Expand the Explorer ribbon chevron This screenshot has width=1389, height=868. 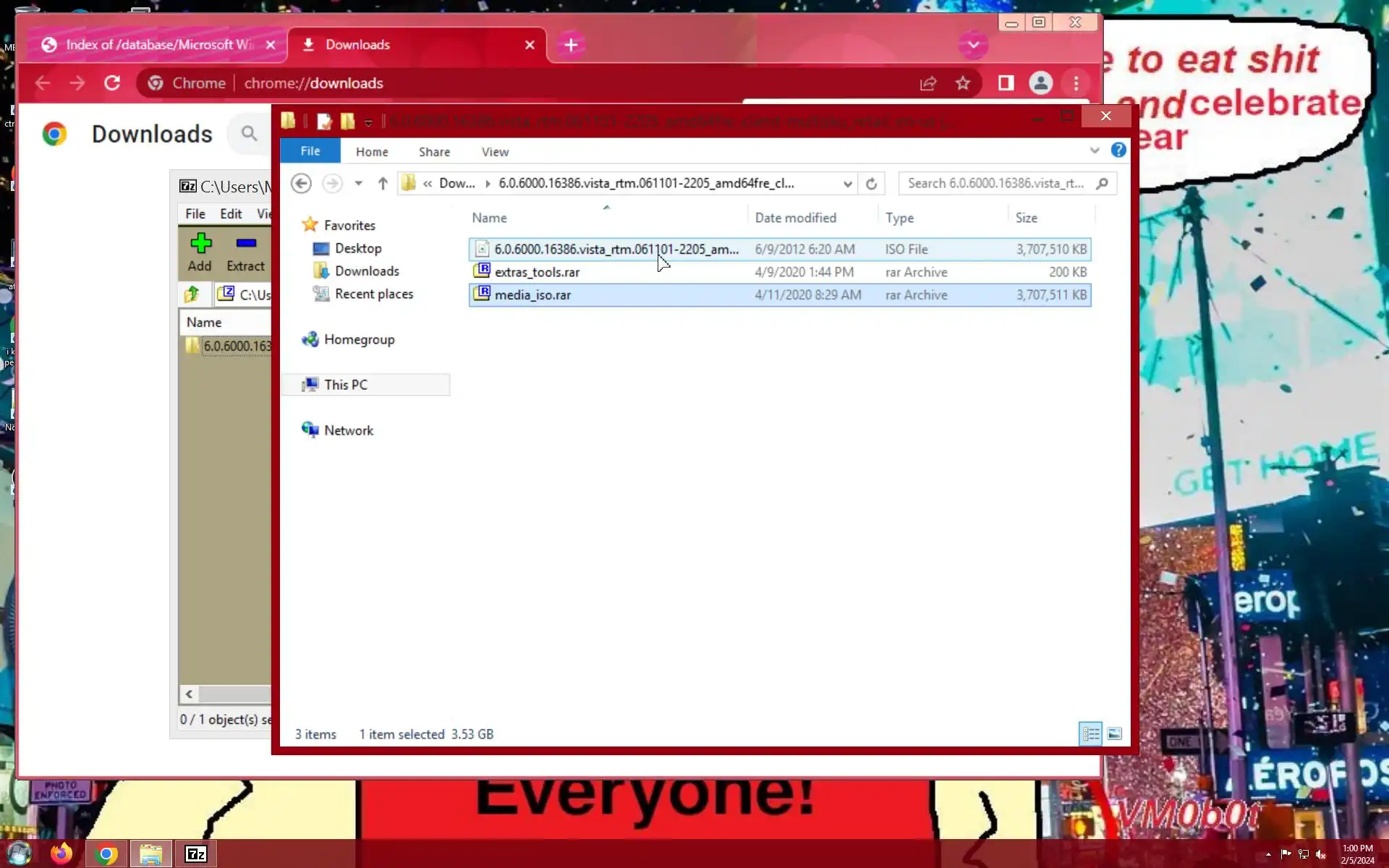pos(1095,150)
